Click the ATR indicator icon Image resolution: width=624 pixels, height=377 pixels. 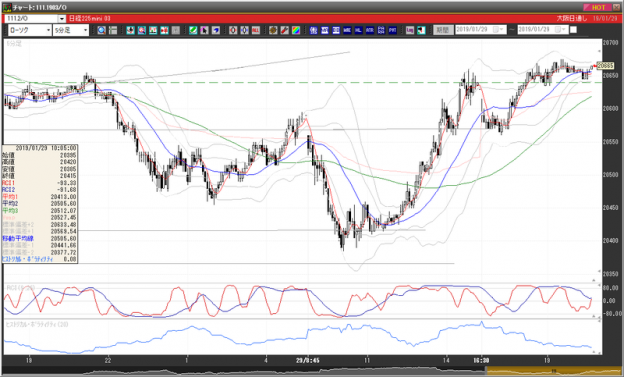[370, 30]
